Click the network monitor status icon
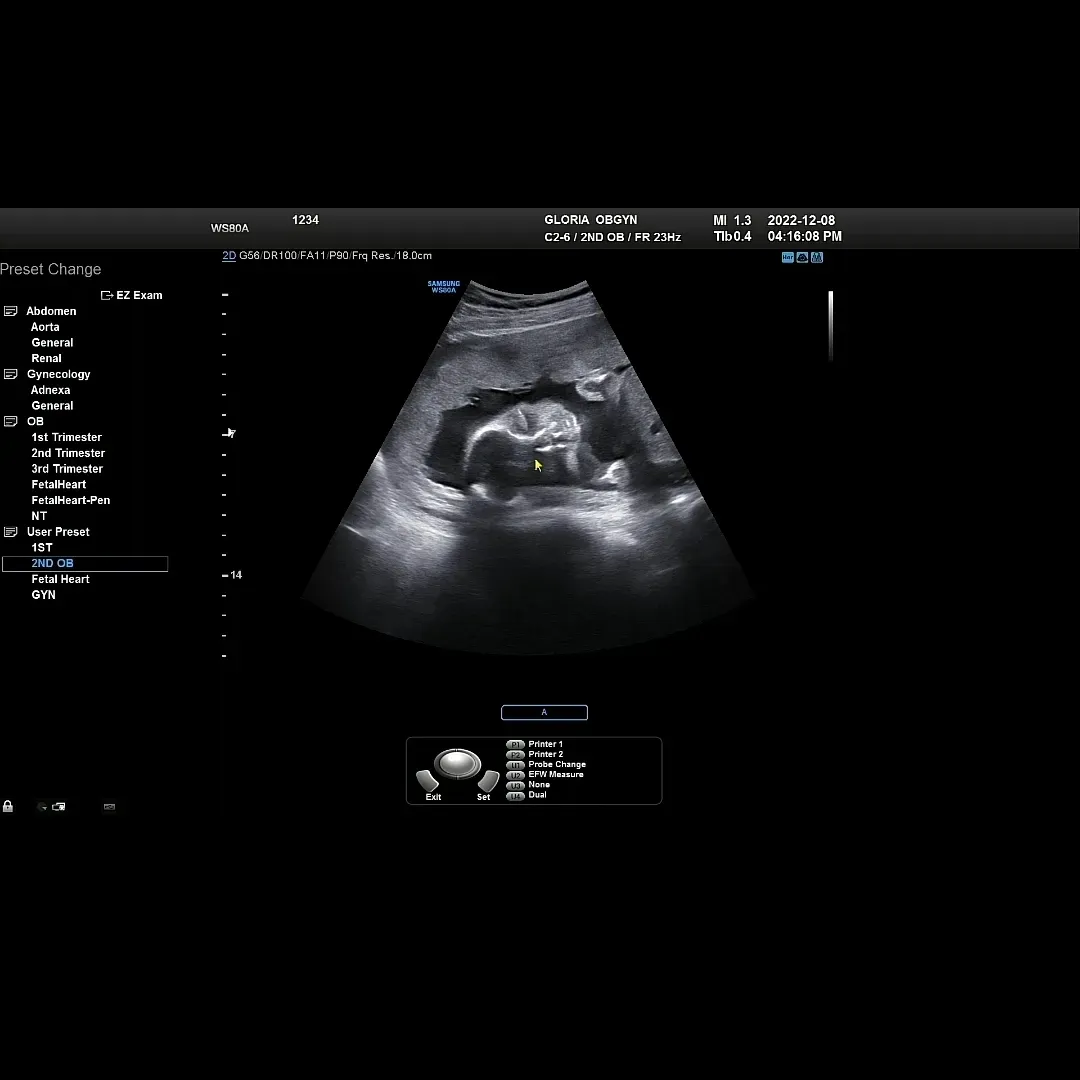This screenshot has height=1080, width=1080. tap(59, 807)
